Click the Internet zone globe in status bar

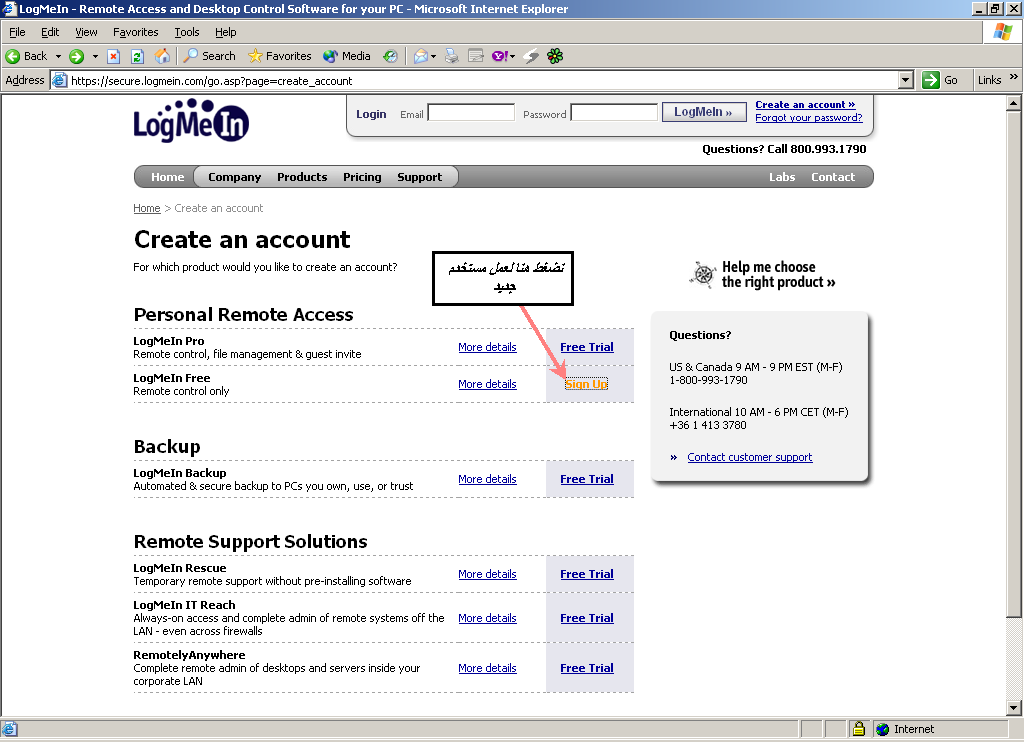[x=882, y=729]
